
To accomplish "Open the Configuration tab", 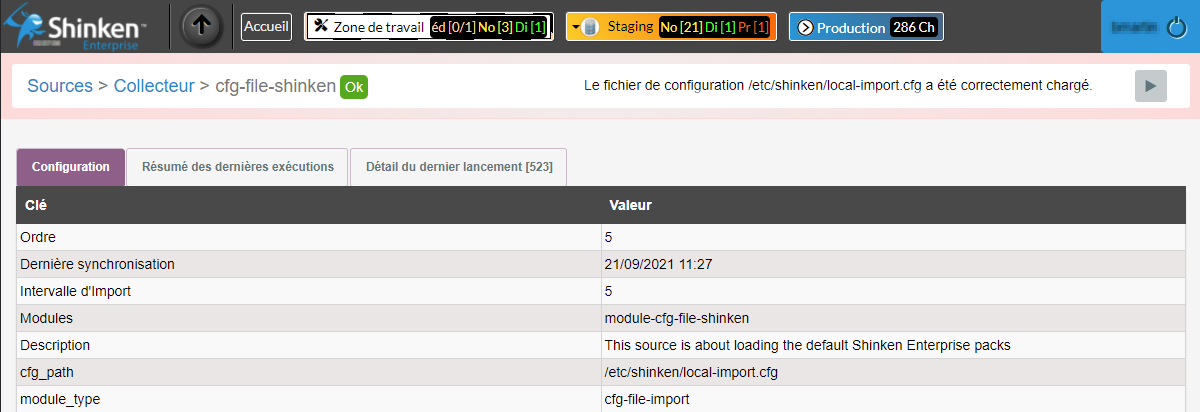I will 70,167.
